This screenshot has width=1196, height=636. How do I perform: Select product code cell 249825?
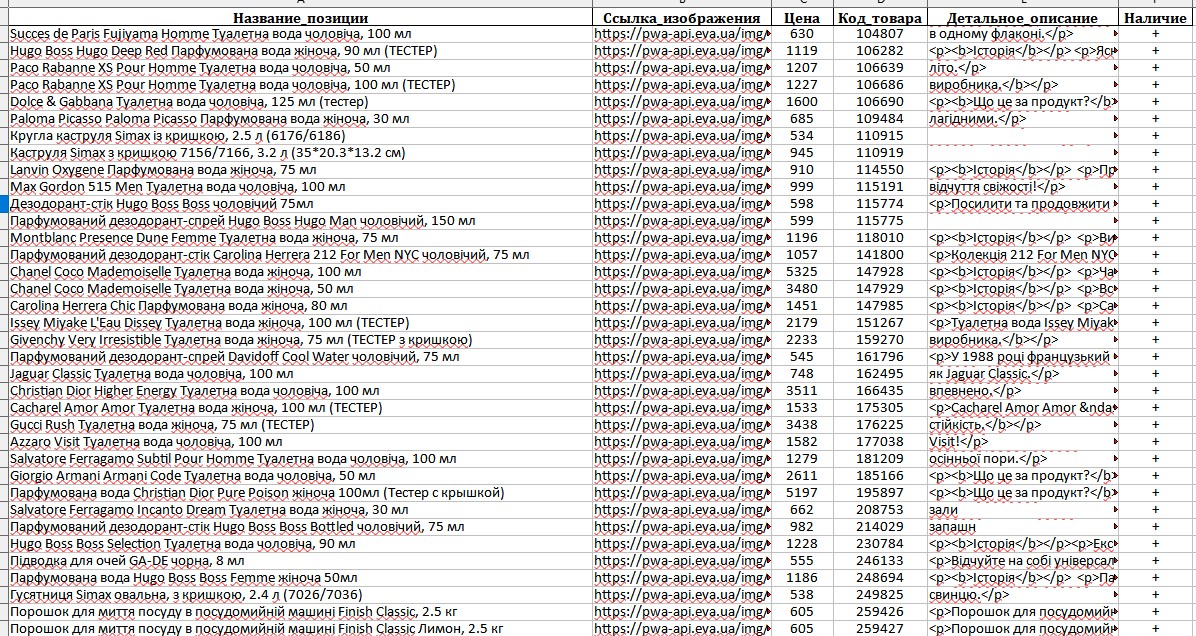879,595
